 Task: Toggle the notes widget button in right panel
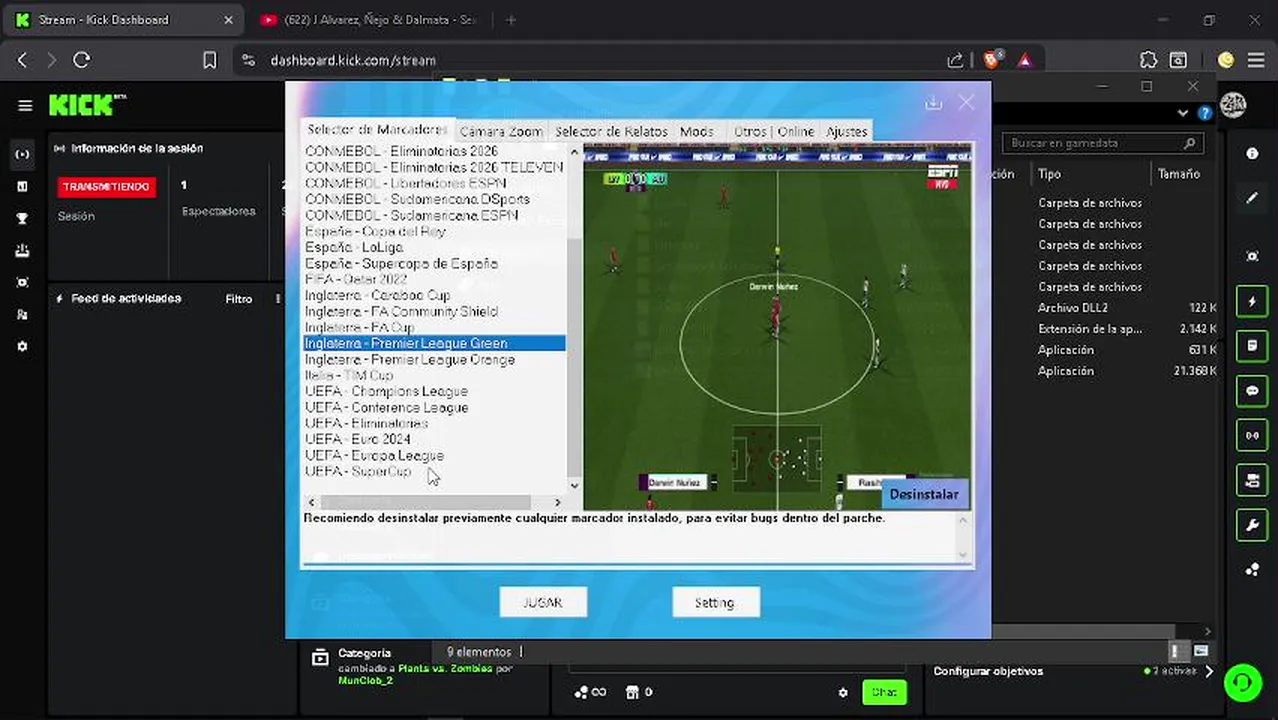[1252, 346]
